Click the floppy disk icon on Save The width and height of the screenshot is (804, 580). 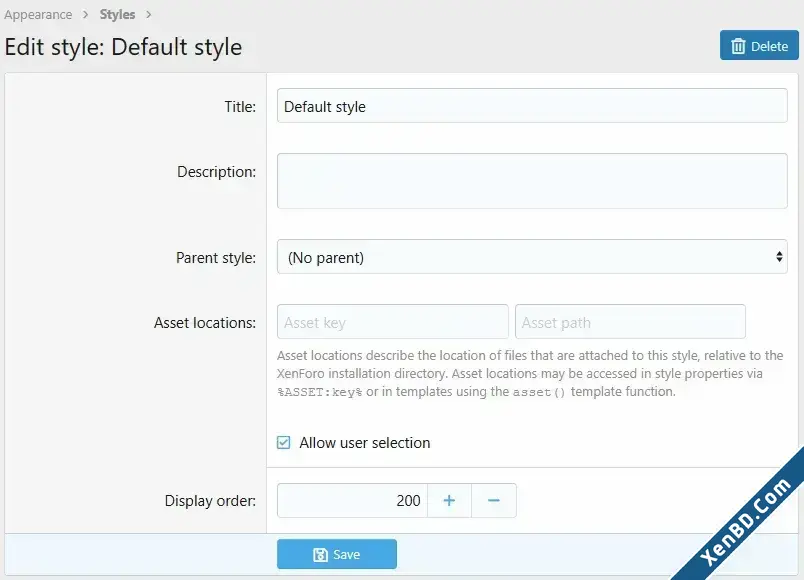point(320,554)
